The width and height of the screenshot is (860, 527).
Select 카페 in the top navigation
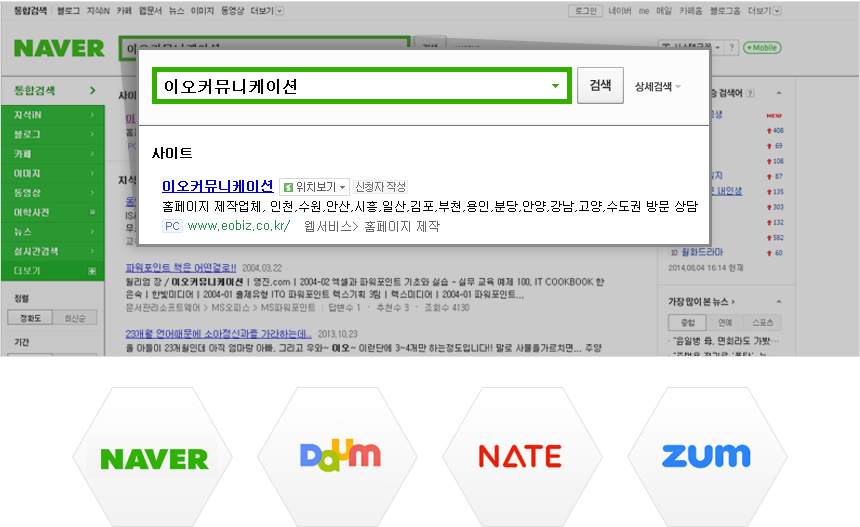(124, 10)
